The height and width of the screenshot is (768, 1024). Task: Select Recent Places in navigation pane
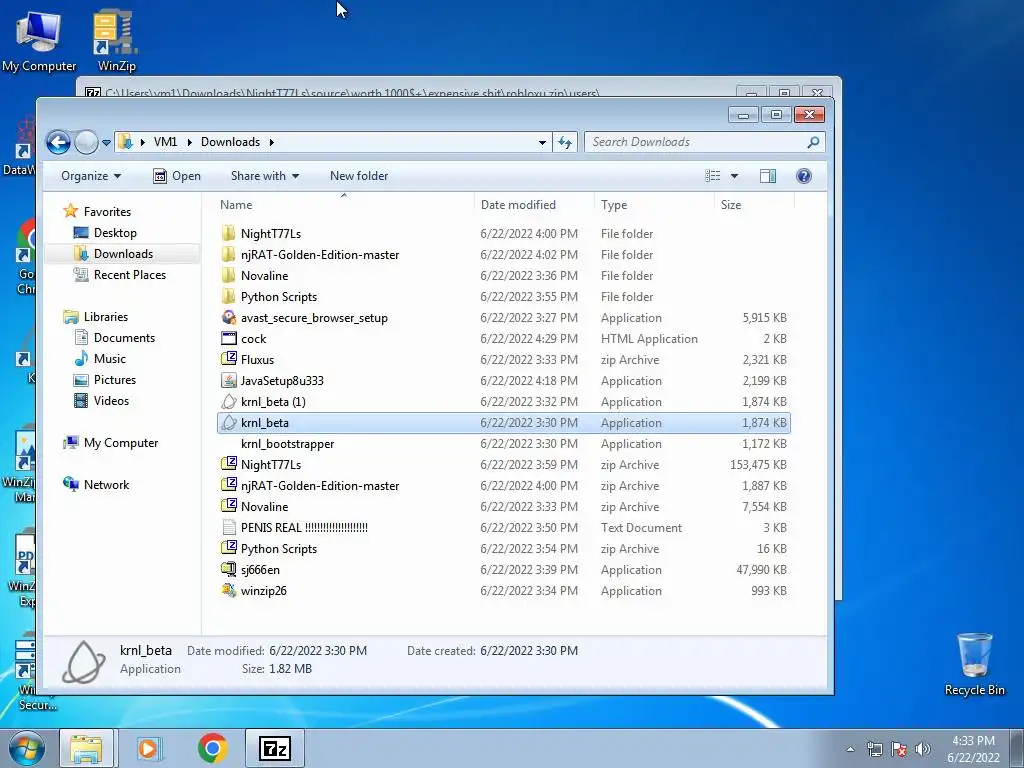click(x=129, y=275)
